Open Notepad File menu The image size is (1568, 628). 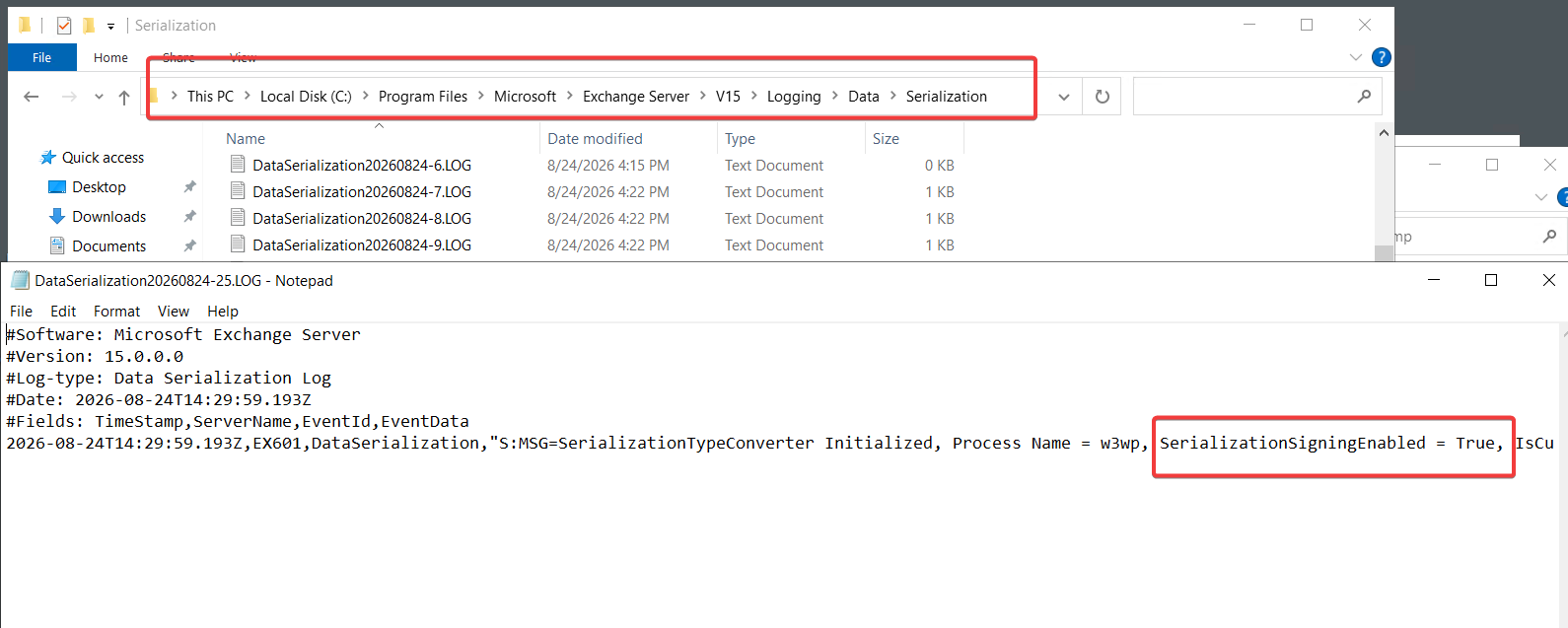tap(21, 312)
